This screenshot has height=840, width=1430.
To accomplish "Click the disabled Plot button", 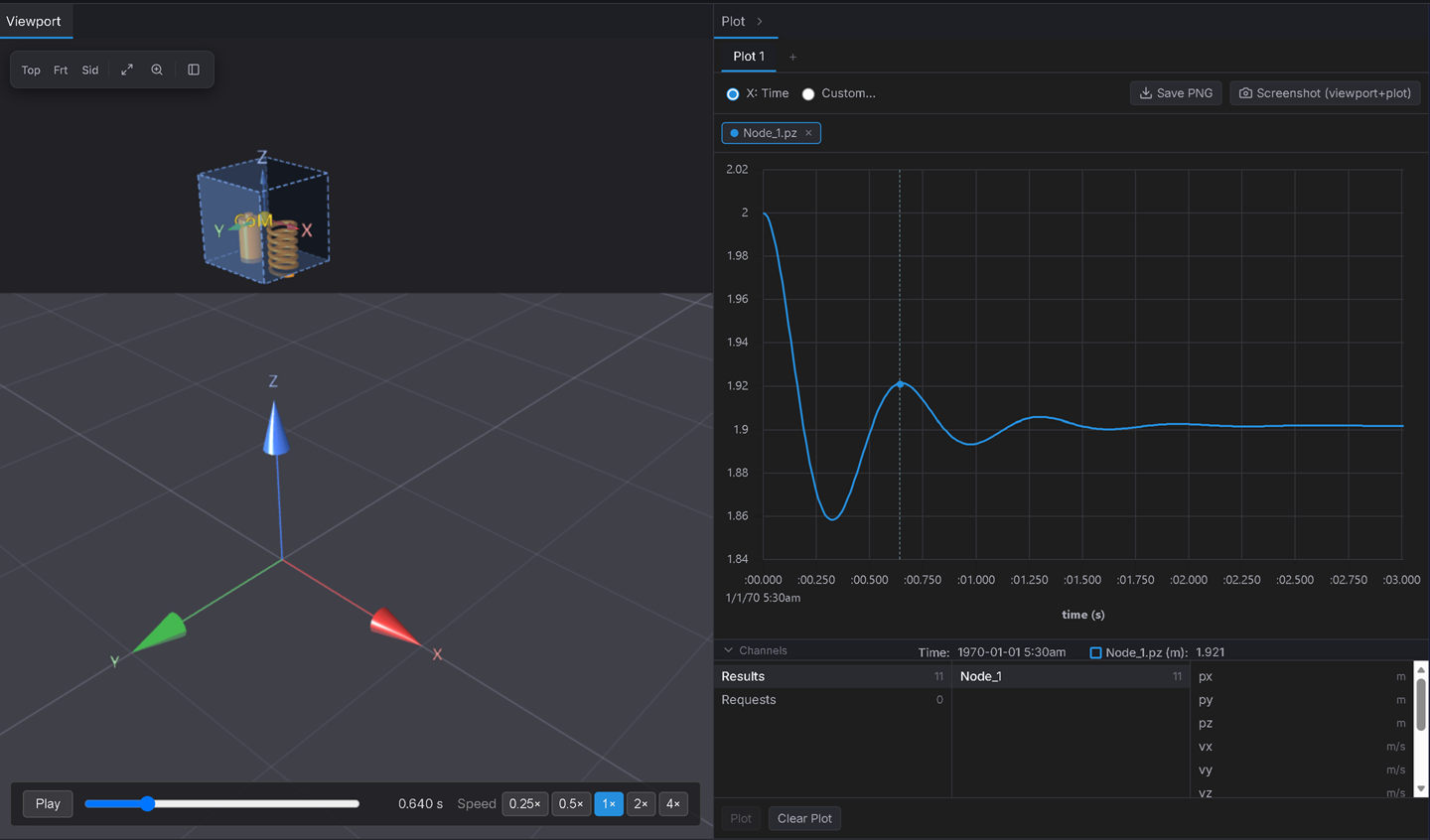I will click(x=741, y=818).
